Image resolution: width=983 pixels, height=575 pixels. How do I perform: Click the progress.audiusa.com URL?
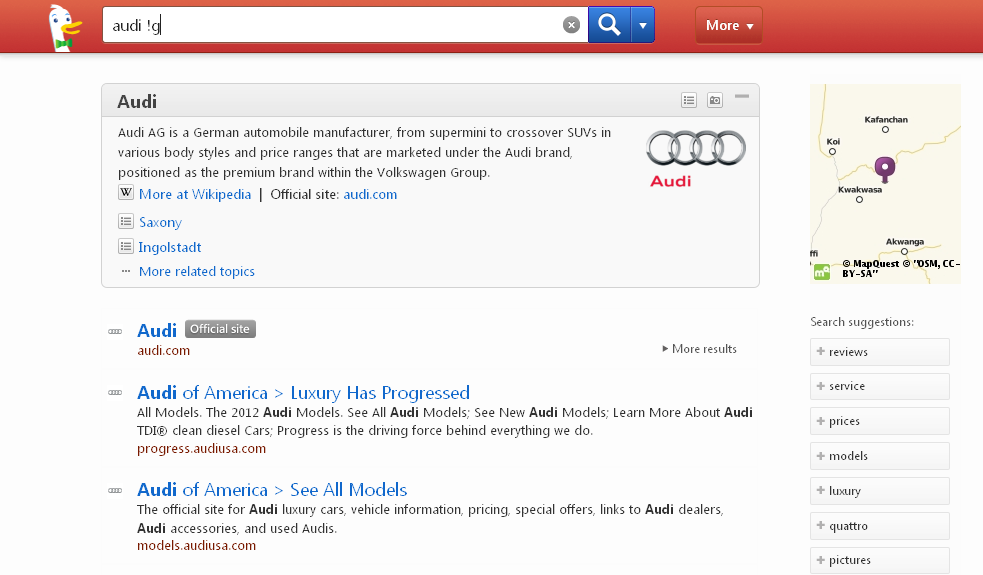pos(201,449)
